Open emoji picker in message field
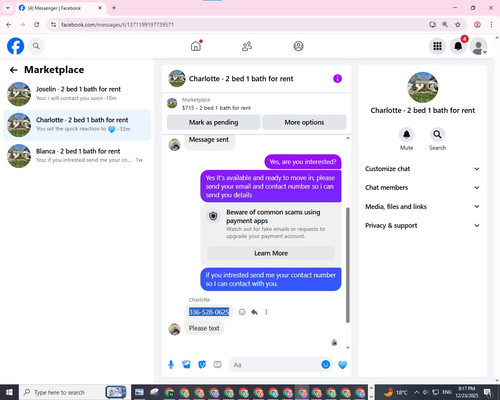 (326, 365)
